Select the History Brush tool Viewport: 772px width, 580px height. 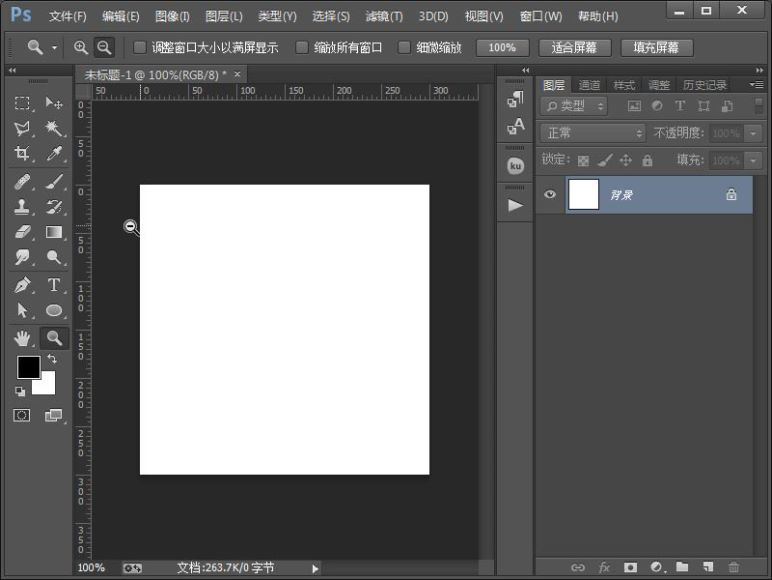pos(54,207)
